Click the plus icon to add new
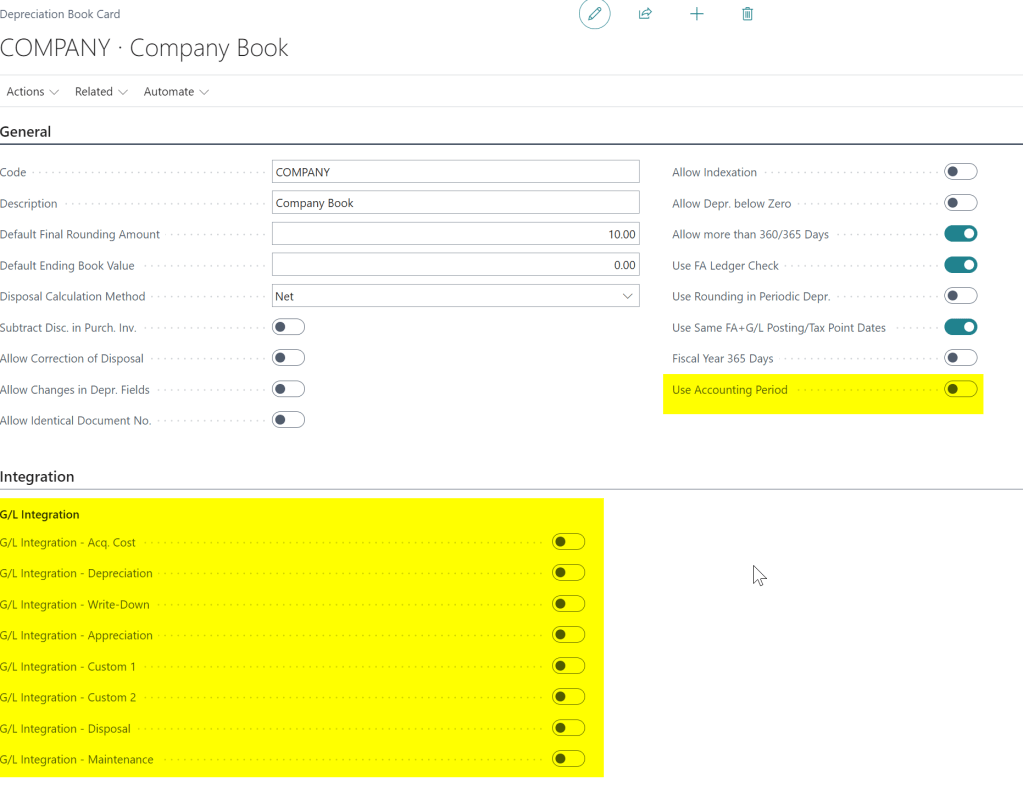Image resolution: width=1023 pixels, height=786 pixels. point(697,14)
